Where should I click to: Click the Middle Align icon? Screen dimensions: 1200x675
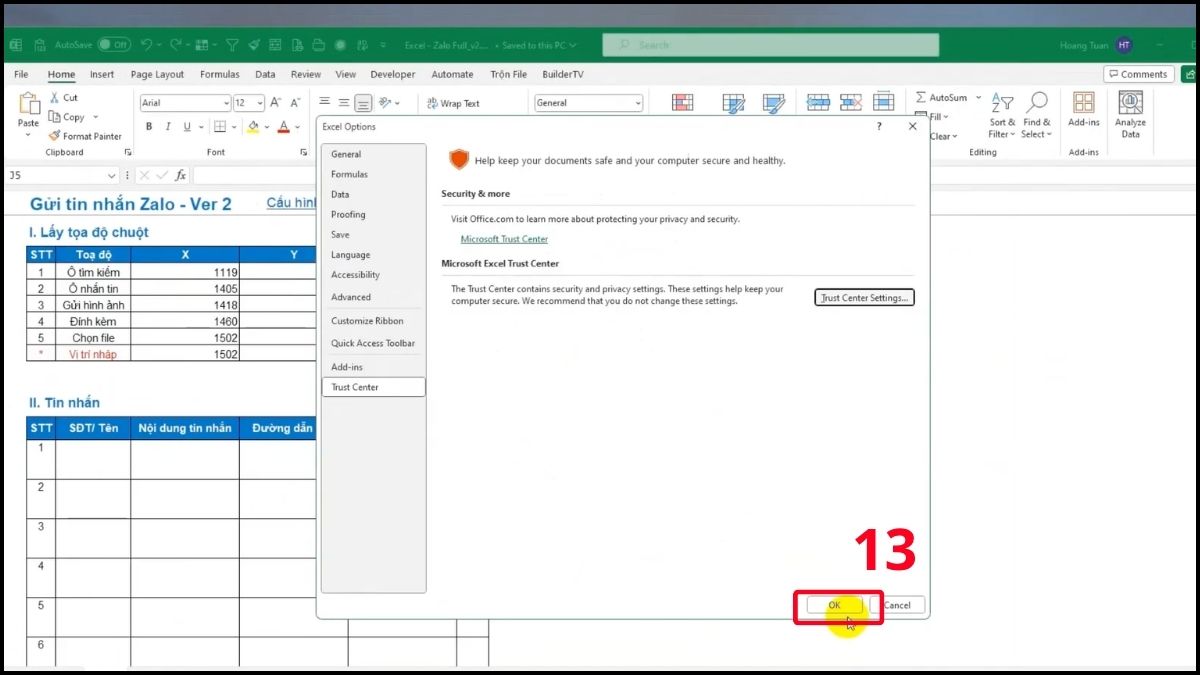tap(344, 103)
